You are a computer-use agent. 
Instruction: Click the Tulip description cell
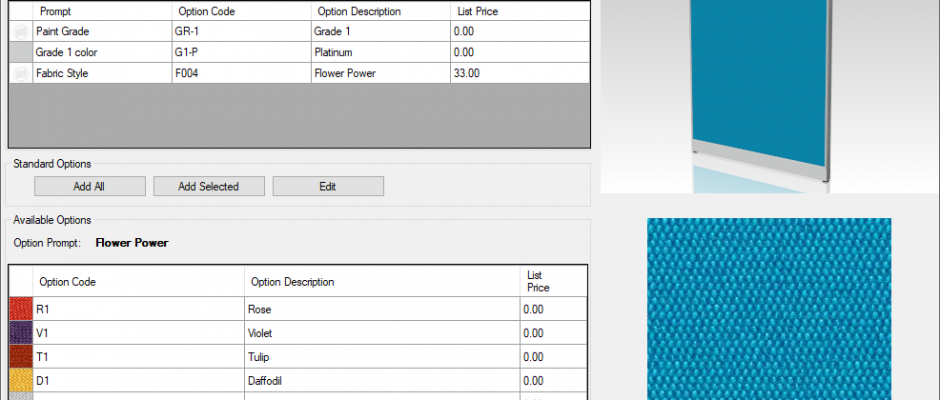[x=382, y=357]
